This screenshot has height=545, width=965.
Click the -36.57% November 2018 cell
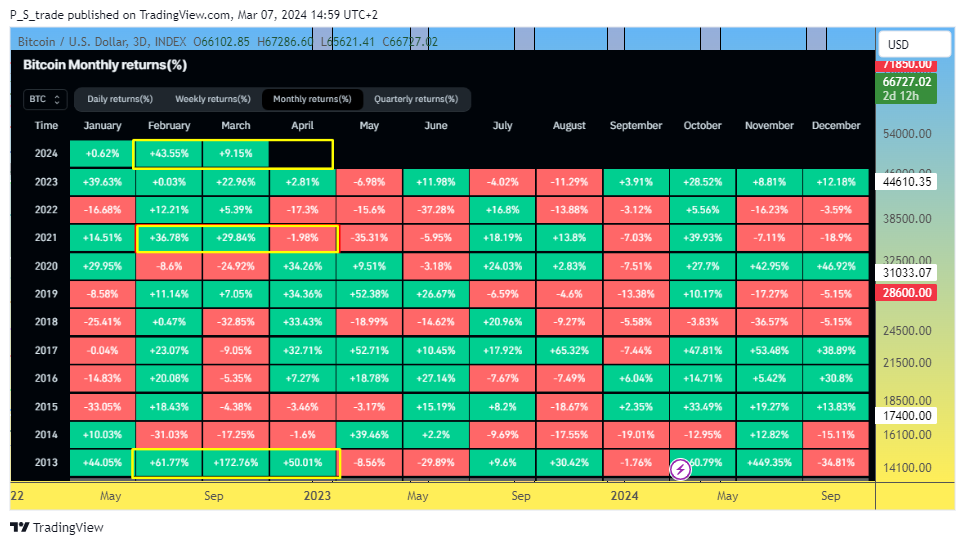tap(769, 322)
